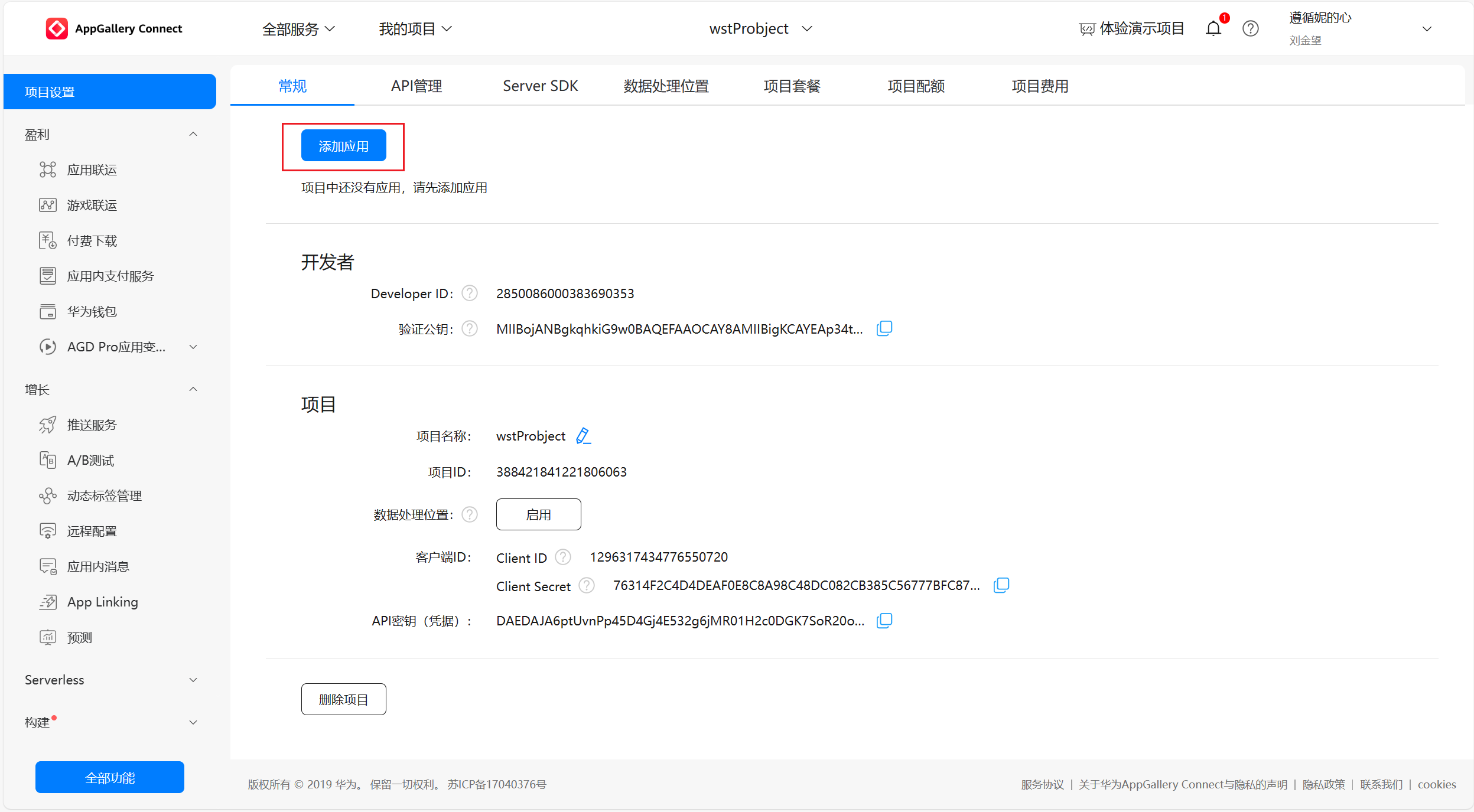The height and width of the screenshot is (812, 1474).
Task: Switch to the API管理 tab
Action: (x=417, y=86)
